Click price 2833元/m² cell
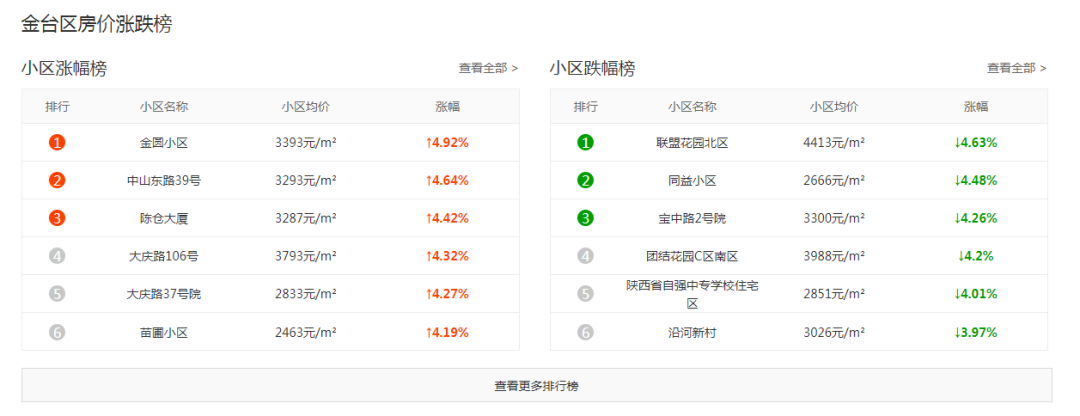This screenshot has height=416, width=1080. pyautogui.click(x=306, y=294)
